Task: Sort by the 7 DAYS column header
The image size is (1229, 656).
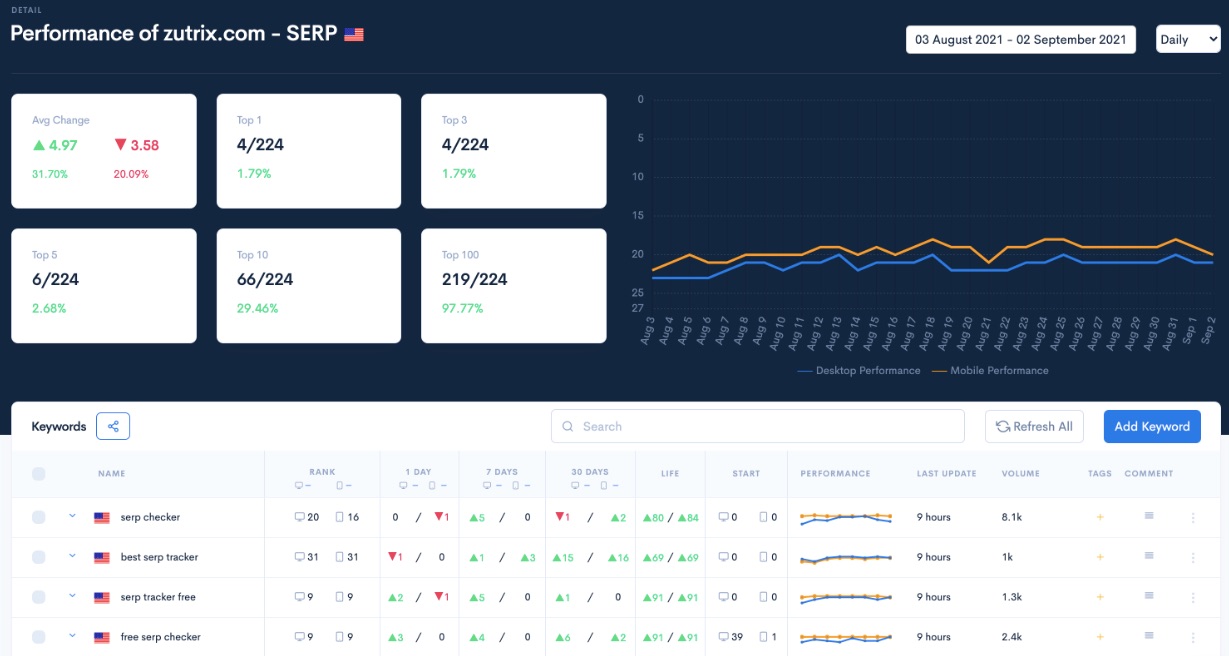Action: point(502,472)
